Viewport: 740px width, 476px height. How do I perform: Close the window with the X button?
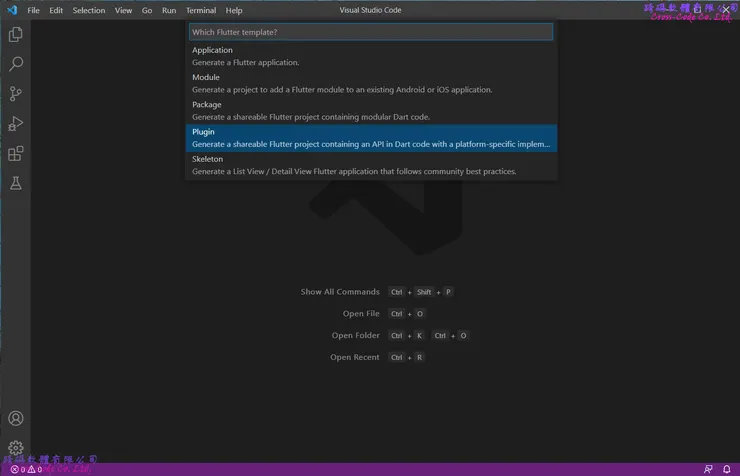click(725, 10)
